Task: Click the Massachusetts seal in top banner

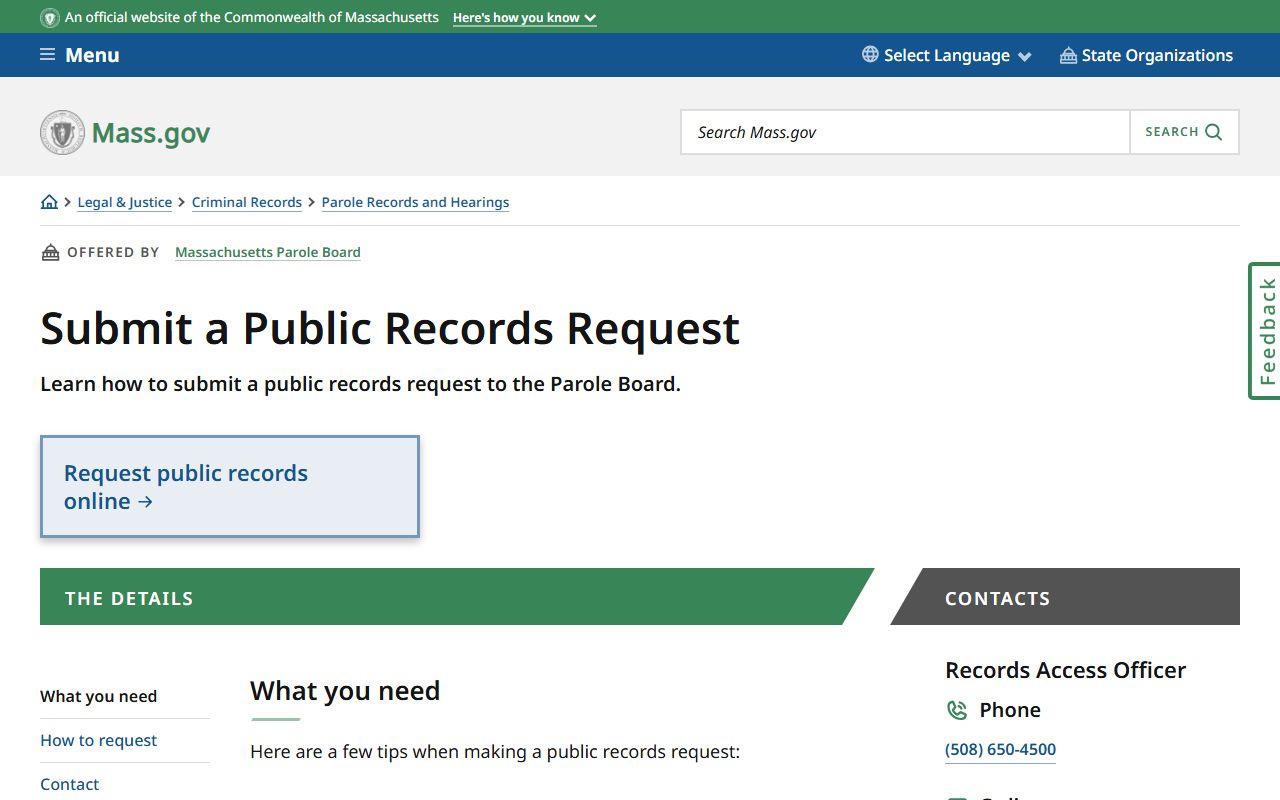Action: coord(49,18)
